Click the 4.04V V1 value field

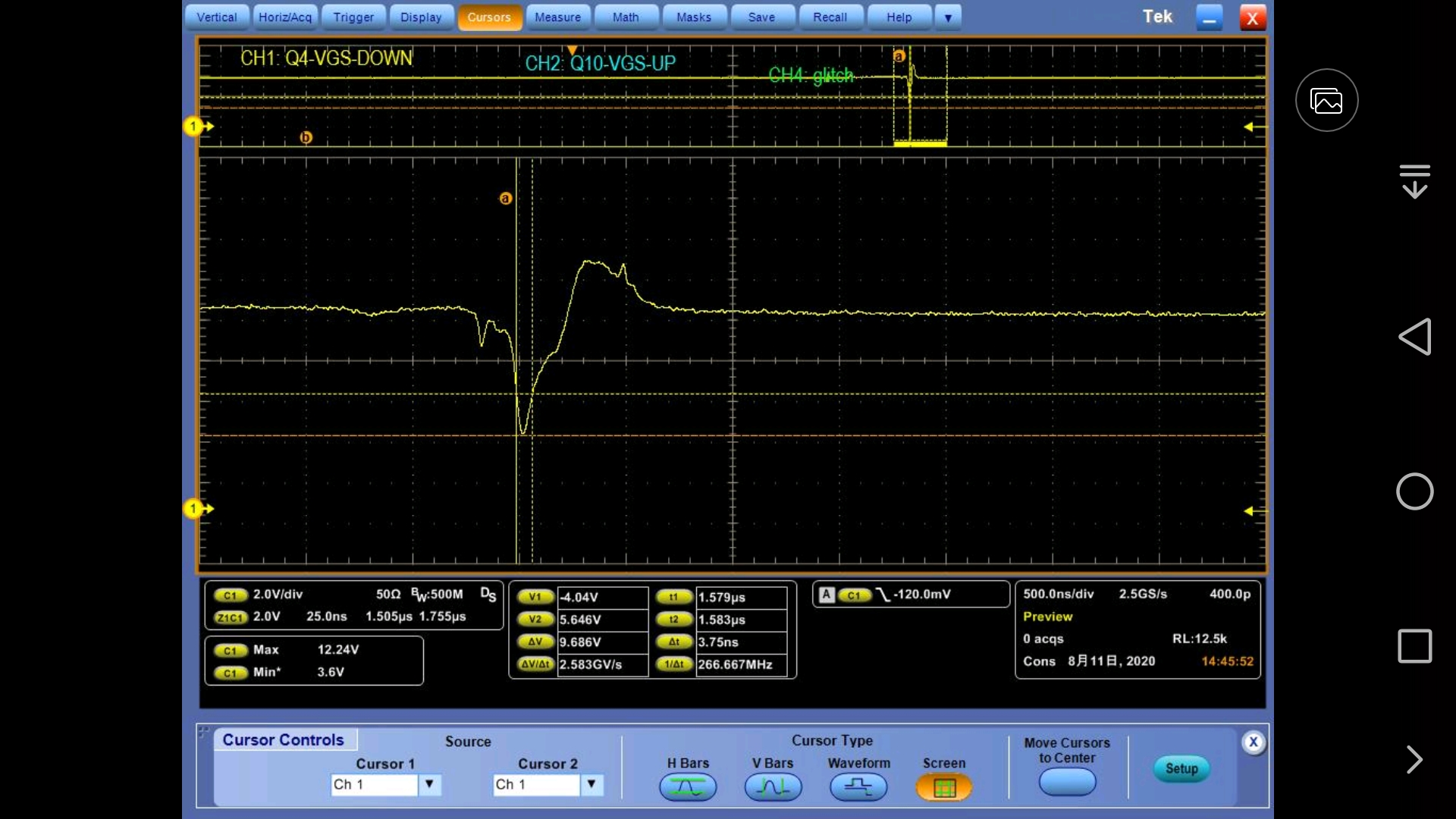(603, 598)
